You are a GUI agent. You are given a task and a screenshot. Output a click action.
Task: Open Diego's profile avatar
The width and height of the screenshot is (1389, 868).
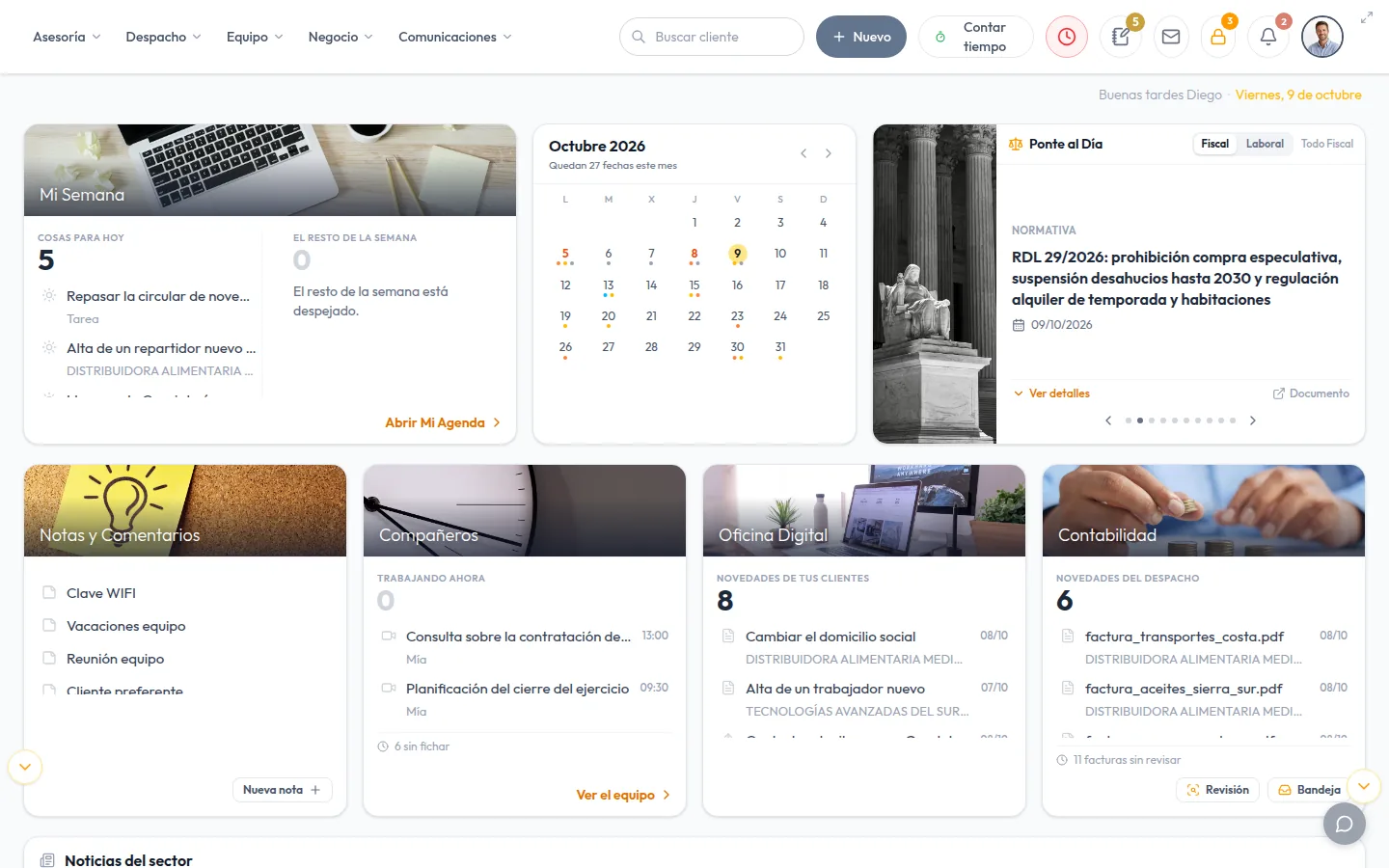coord(1322,37)
